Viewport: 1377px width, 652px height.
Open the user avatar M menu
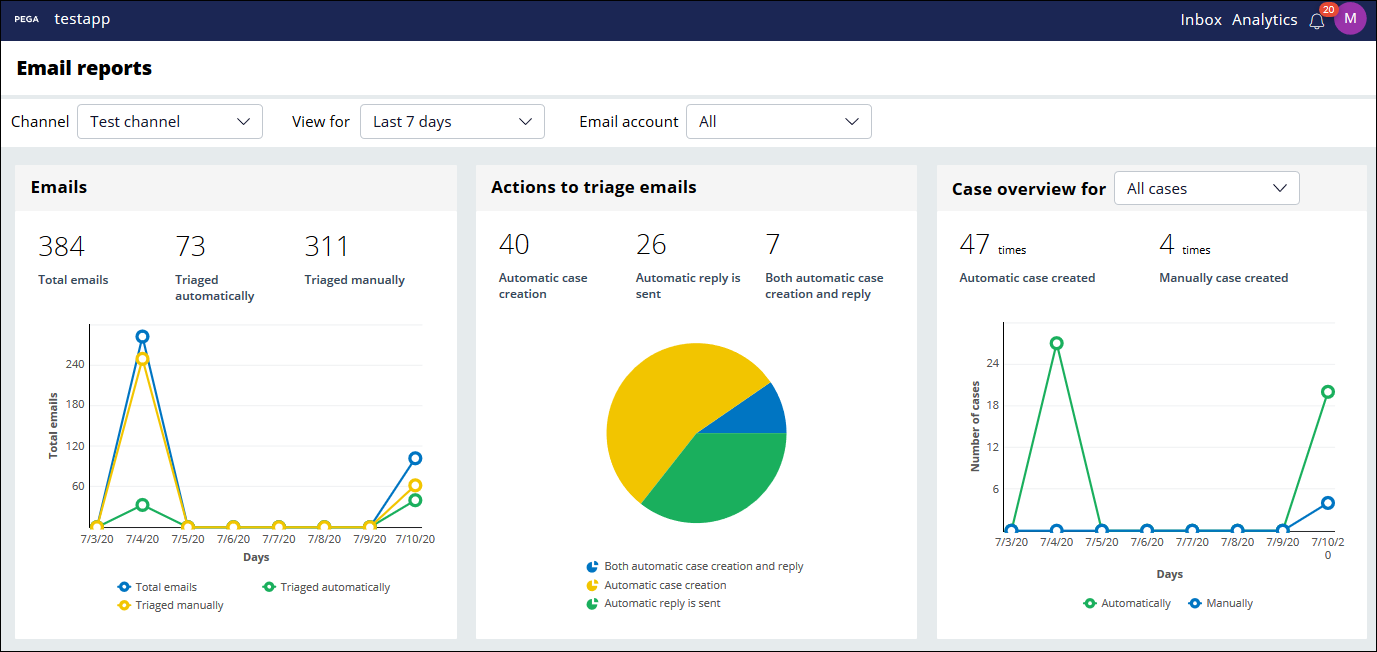coord(1350,19)
